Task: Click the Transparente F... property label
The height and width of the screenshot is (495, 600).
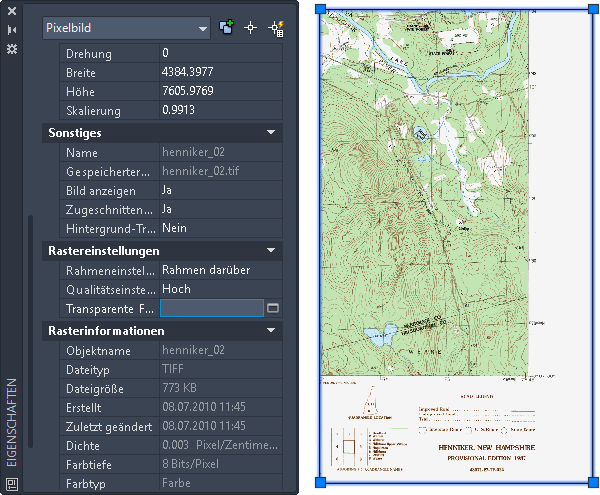Action: point(110,309)
